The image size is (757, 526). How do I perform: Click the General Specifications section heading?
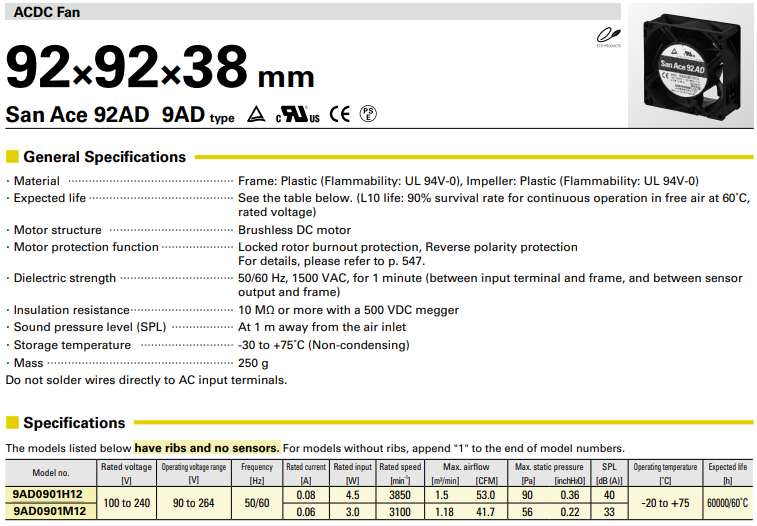[x=104, y=157]
